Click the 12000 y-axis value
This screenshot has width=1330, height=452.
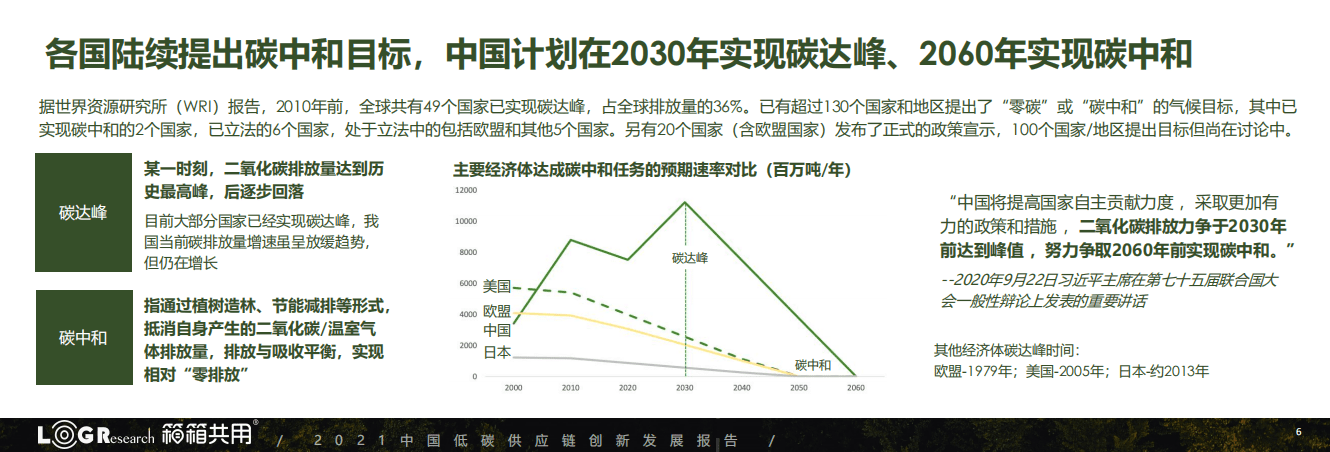(x=467, y=189)
